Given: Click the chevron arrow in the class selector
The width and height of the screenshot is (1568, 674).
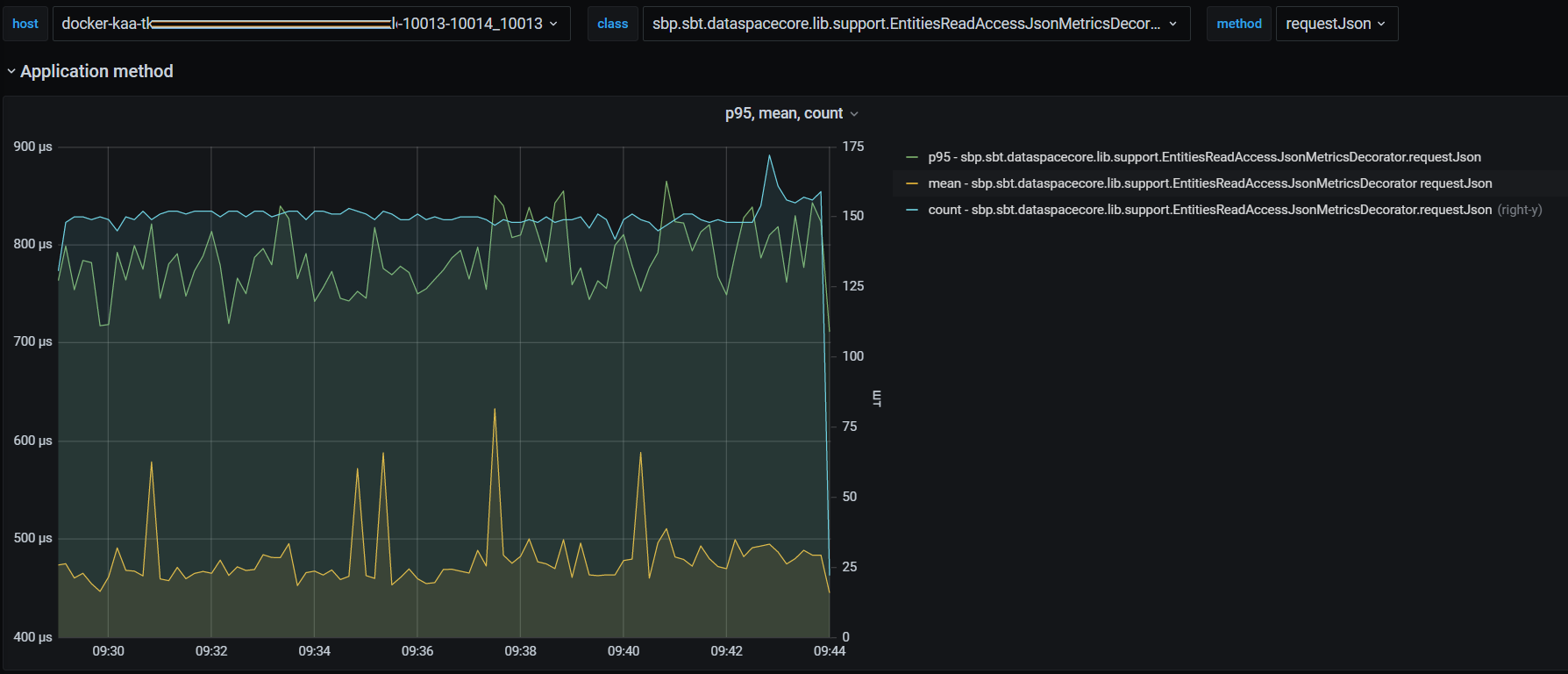Looking at the screenshot, I should pos(1173,24).
